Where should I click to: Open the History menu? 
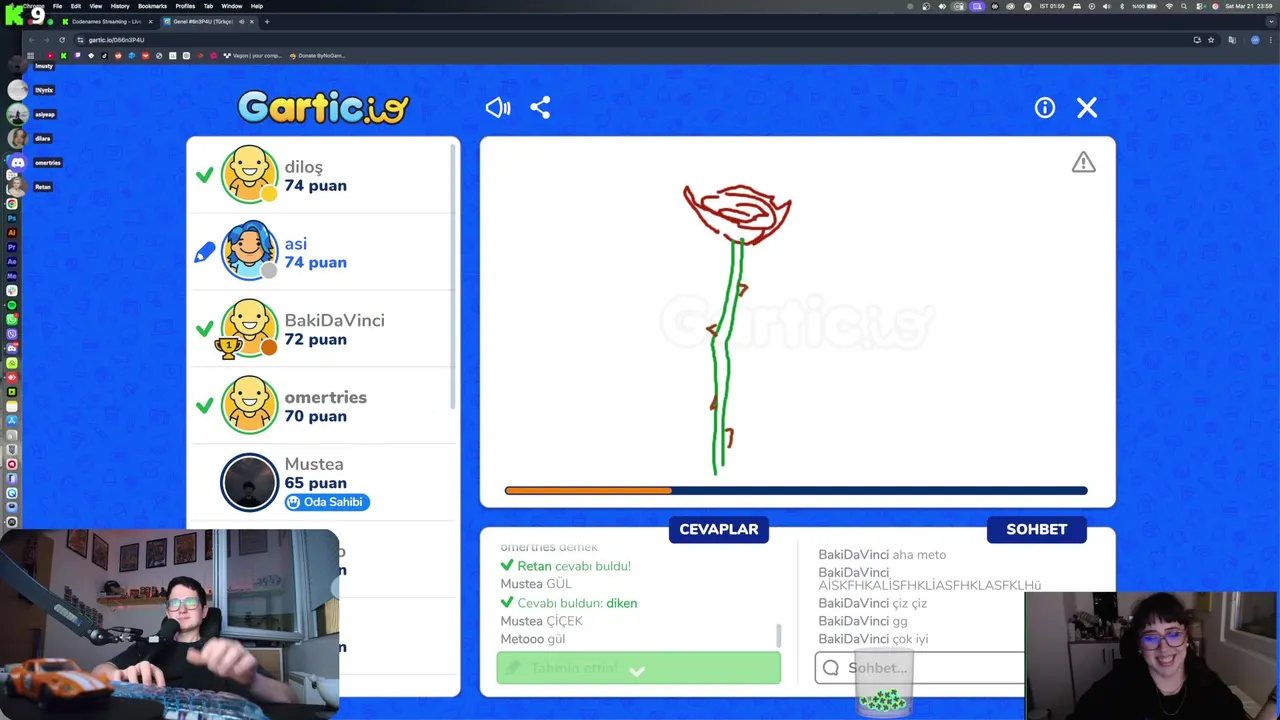click(x=120, y=6)
